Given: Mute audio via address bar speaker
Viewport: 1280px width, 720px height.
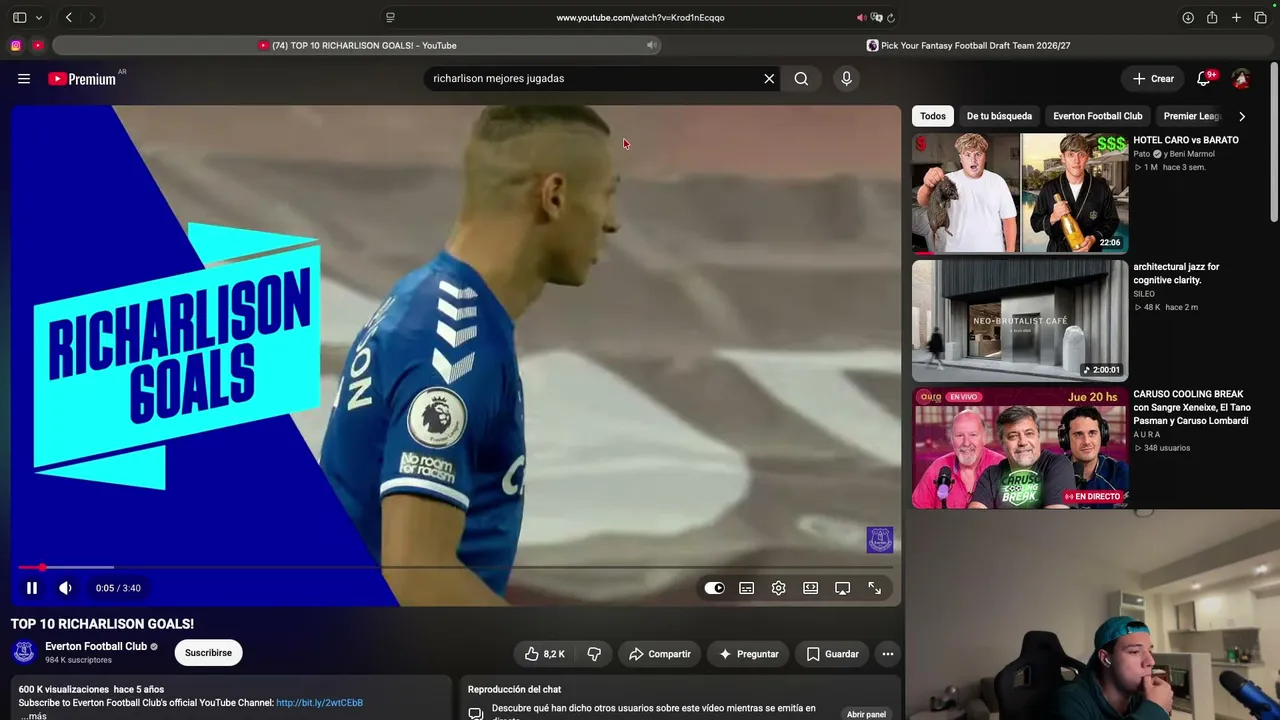Looking at the screenshot, I should point(861,17).
